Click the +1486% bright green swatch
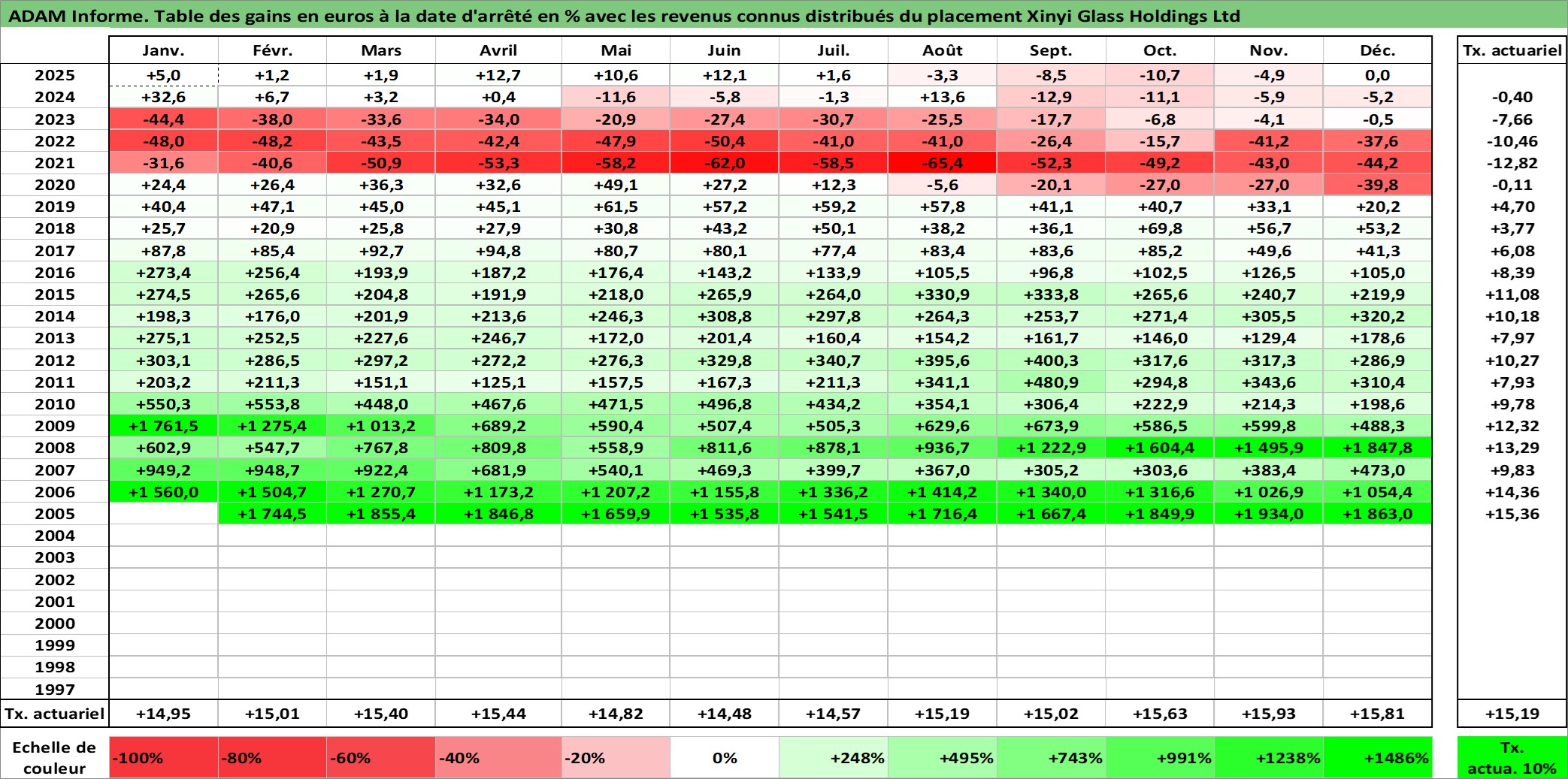 tap(1378, 757)
